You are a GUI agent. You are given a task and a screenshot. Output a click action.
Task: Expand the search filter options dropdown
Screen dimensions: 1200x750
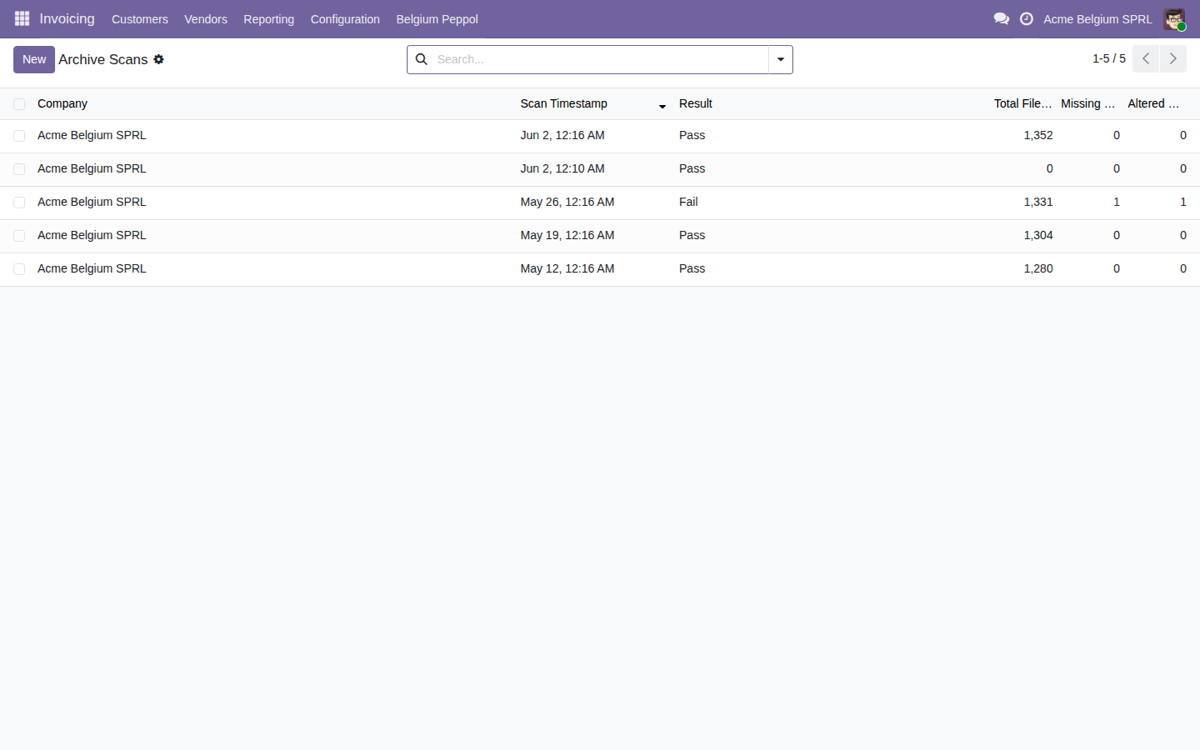point(781,60)
